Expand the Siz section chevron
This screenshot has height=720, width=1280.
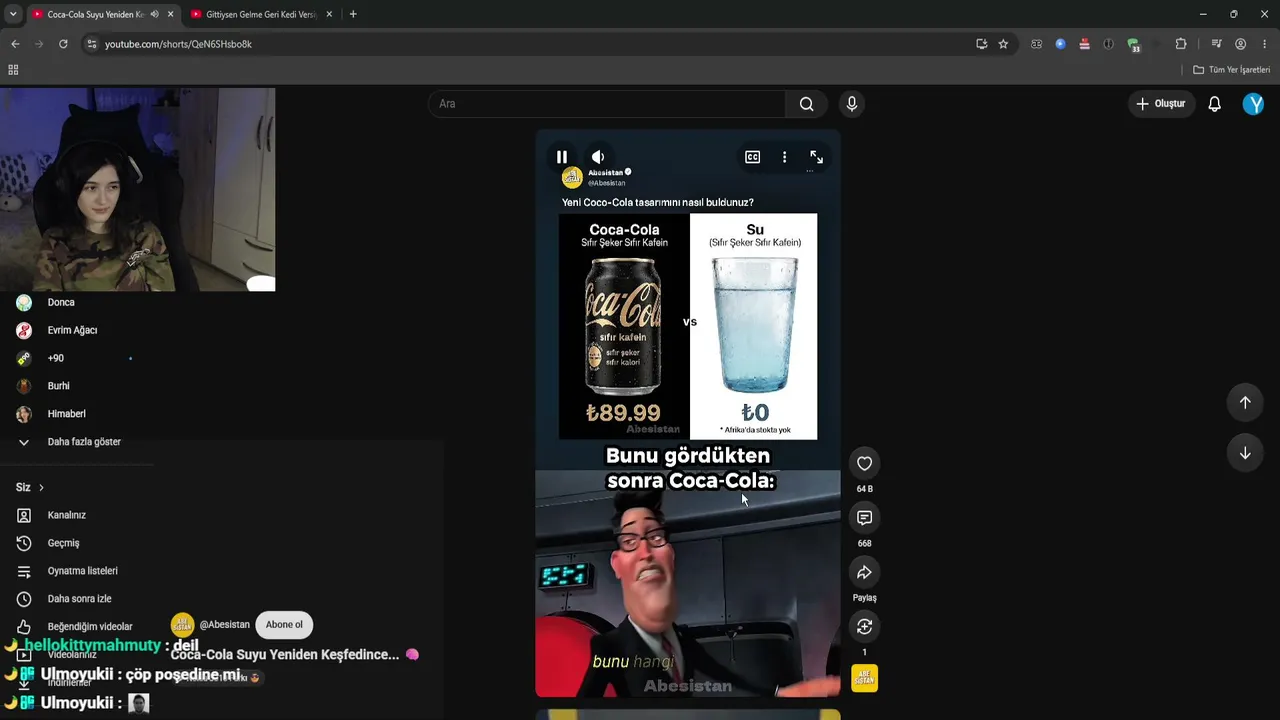[x=41, y=488]
